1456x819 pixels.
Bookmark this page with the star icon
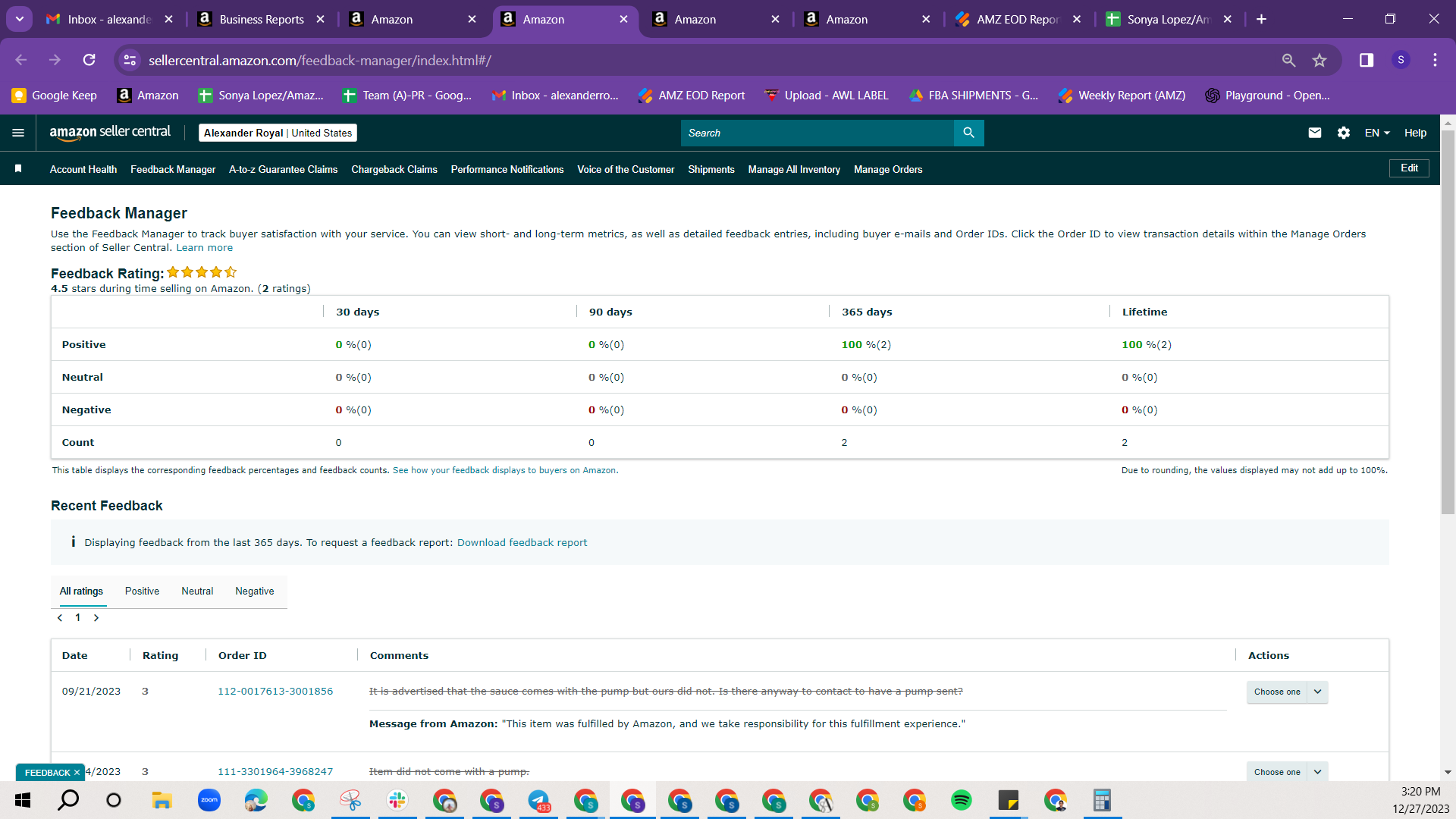[1319, 60]
